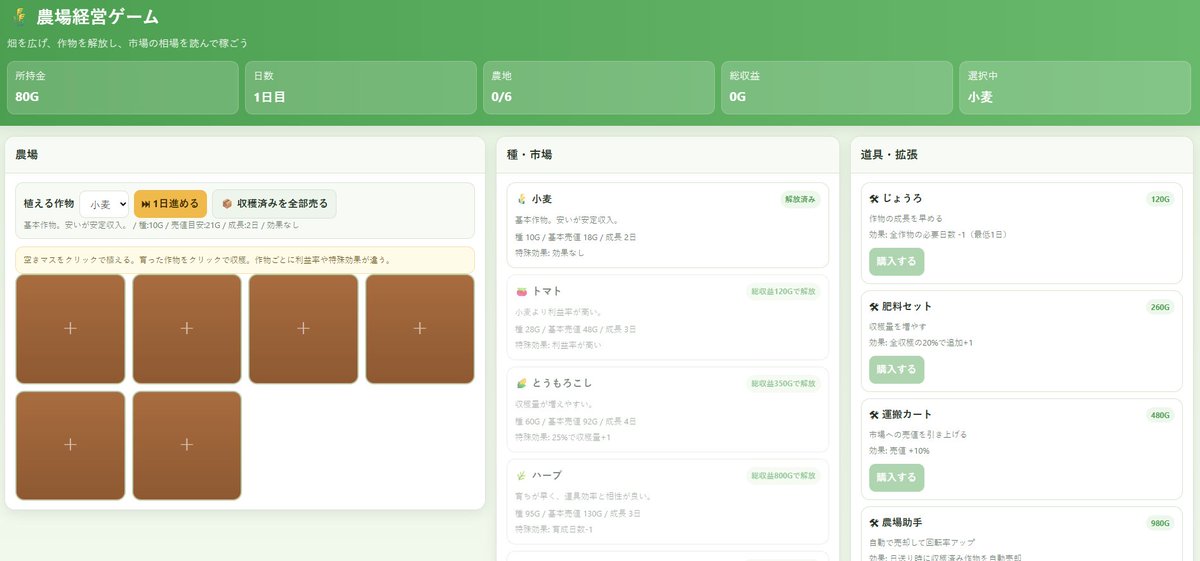1200x561 pixels.
Task: Click the tool icon next to じょうろ
Action: point(874,199)
